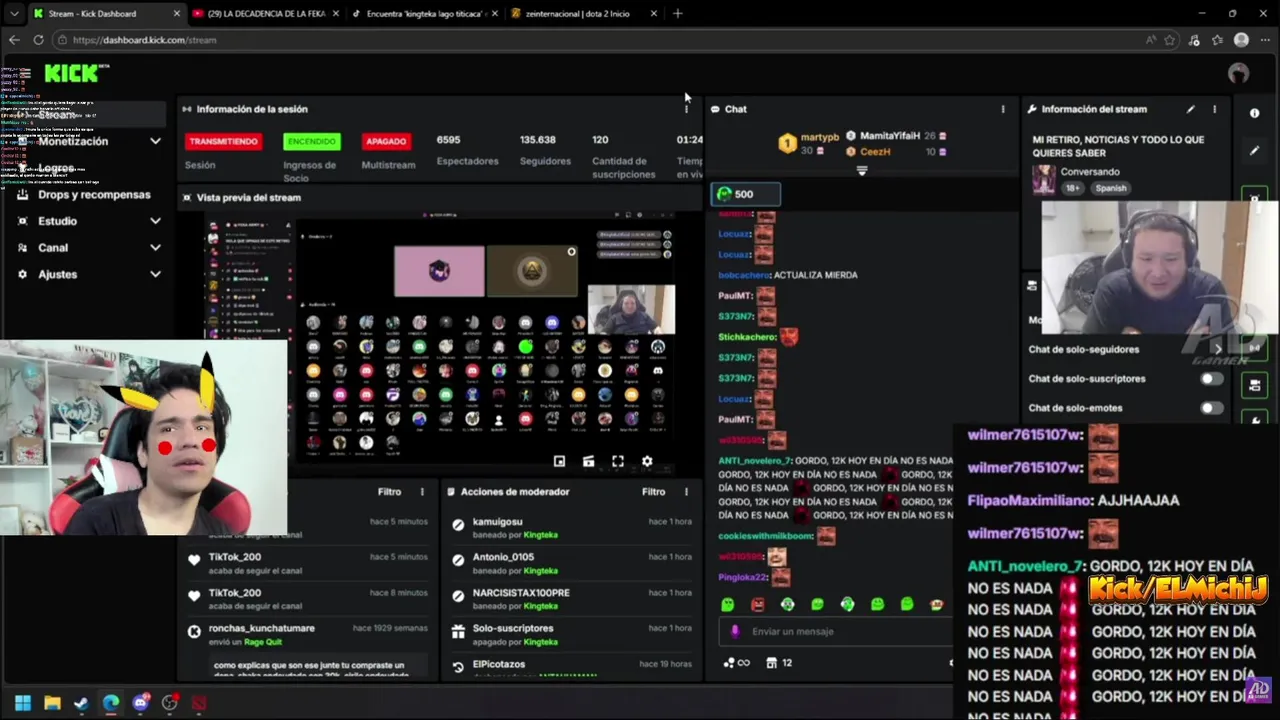Open Kingteka link under kamuigosu ban
1280x720 pixels.
tap(540, 535)
